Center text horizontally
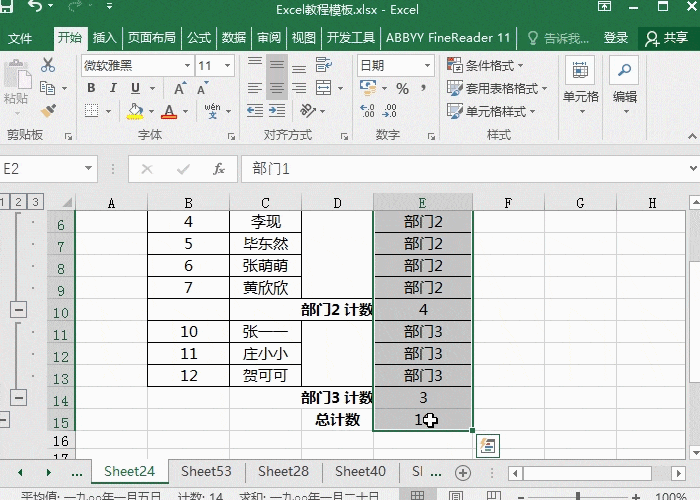Screen dimensions: 700x500 277,88
